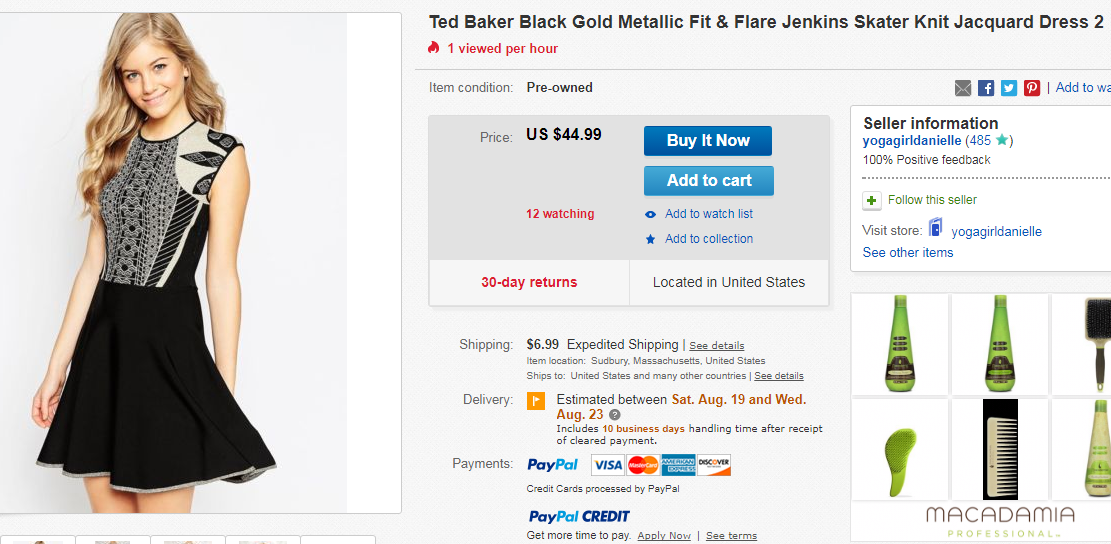This screenshot has height=544, width=1111.
Task: Click the delivery estimate help question mark
Action: tap(614, 415)
